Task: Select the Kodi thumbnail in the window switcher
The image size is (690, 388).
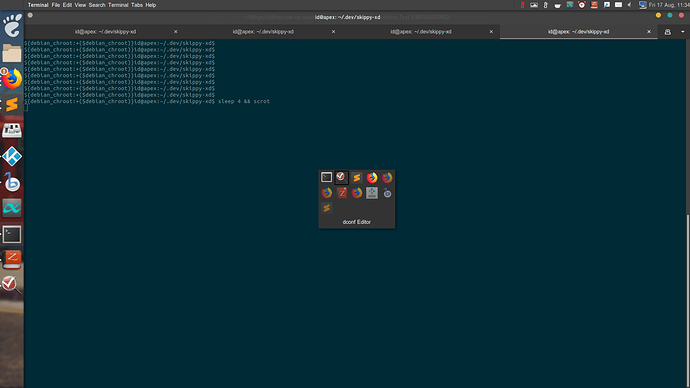Action: (372, 193)
